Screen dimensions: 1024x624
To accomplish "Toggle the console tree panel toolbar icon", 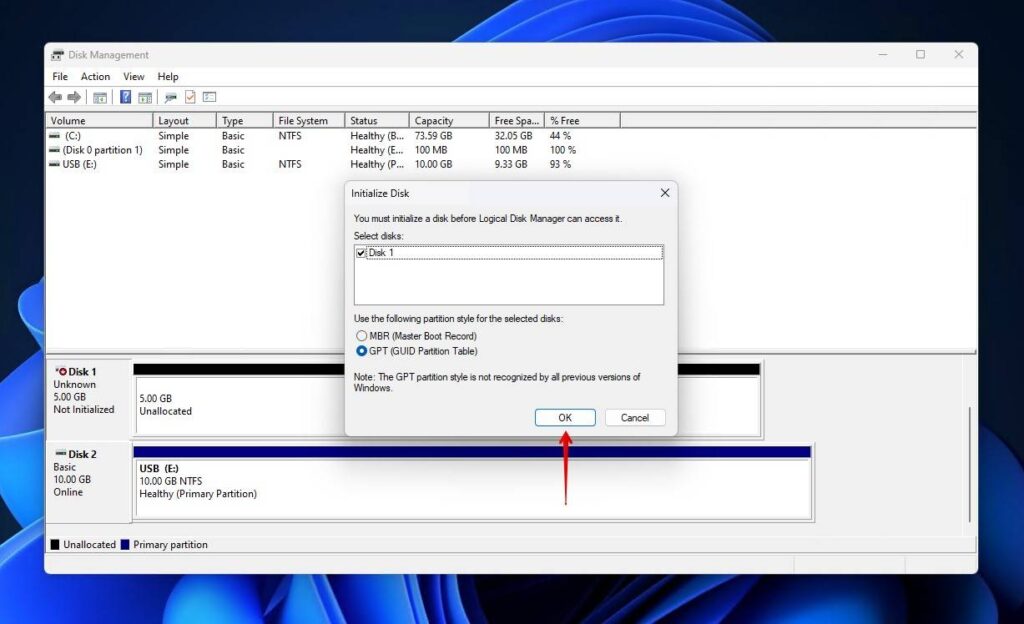I will 100,97.
